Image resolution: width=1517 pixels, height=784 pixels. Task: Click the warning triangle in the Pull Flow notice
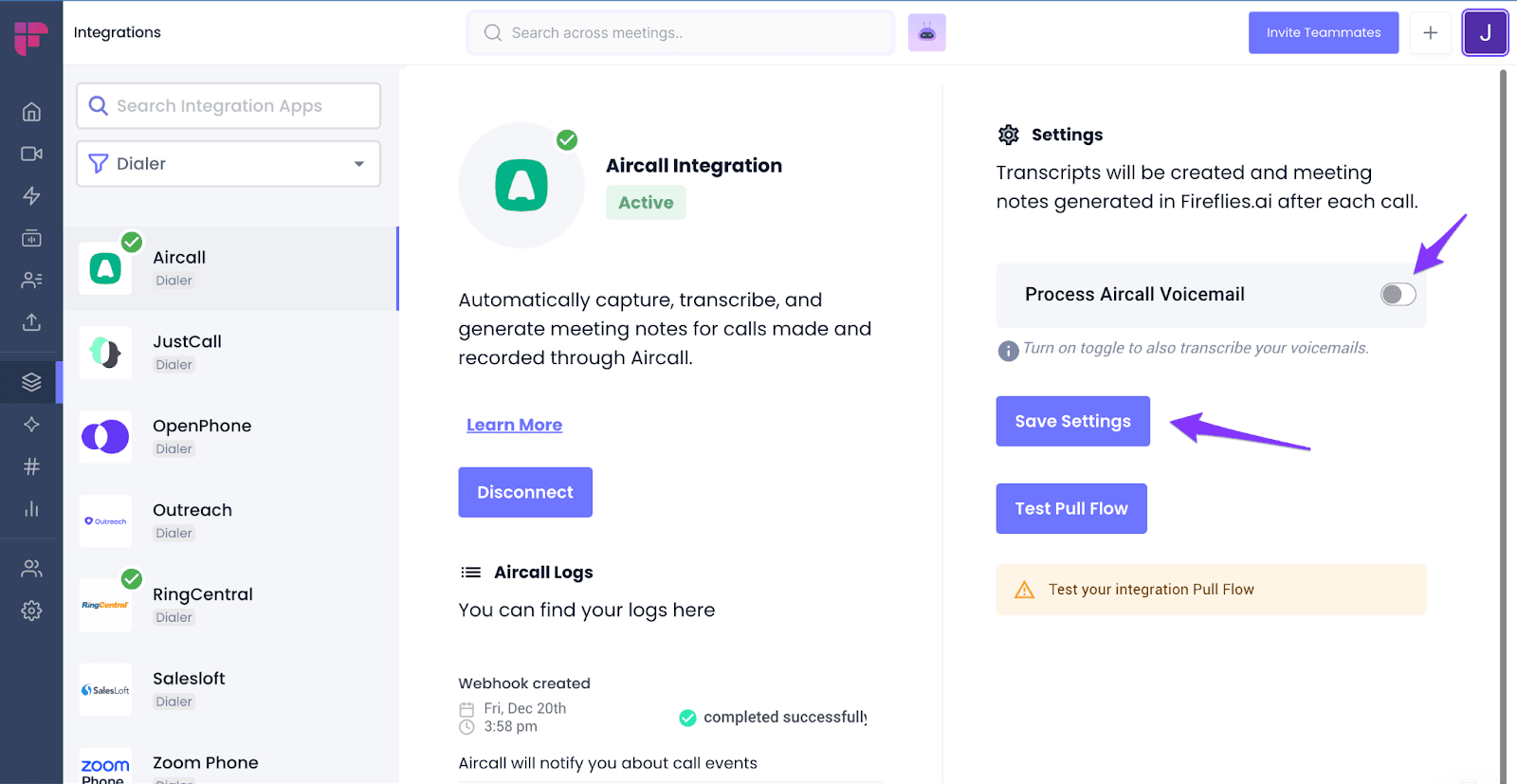1024,590
